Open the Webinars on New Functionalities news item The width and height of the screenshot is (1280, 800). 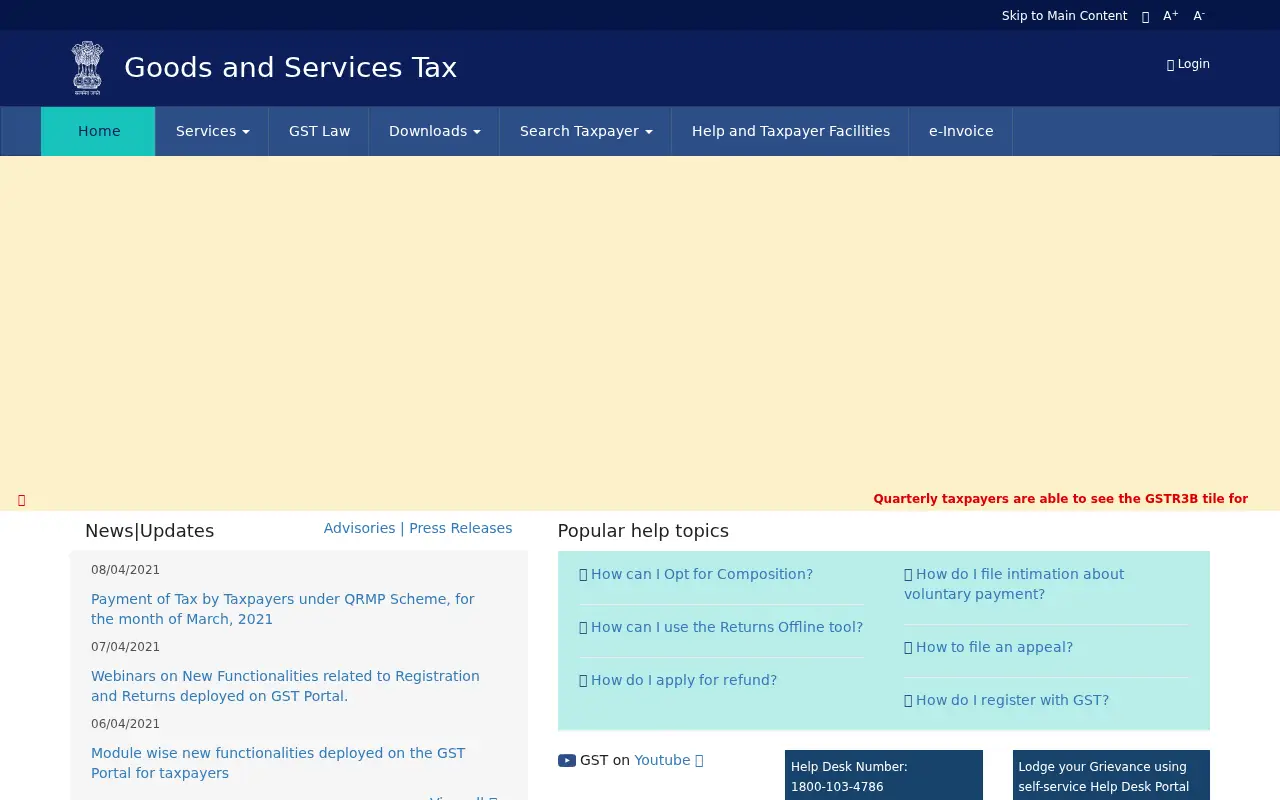pyautogui.click(x=285, y=686)
